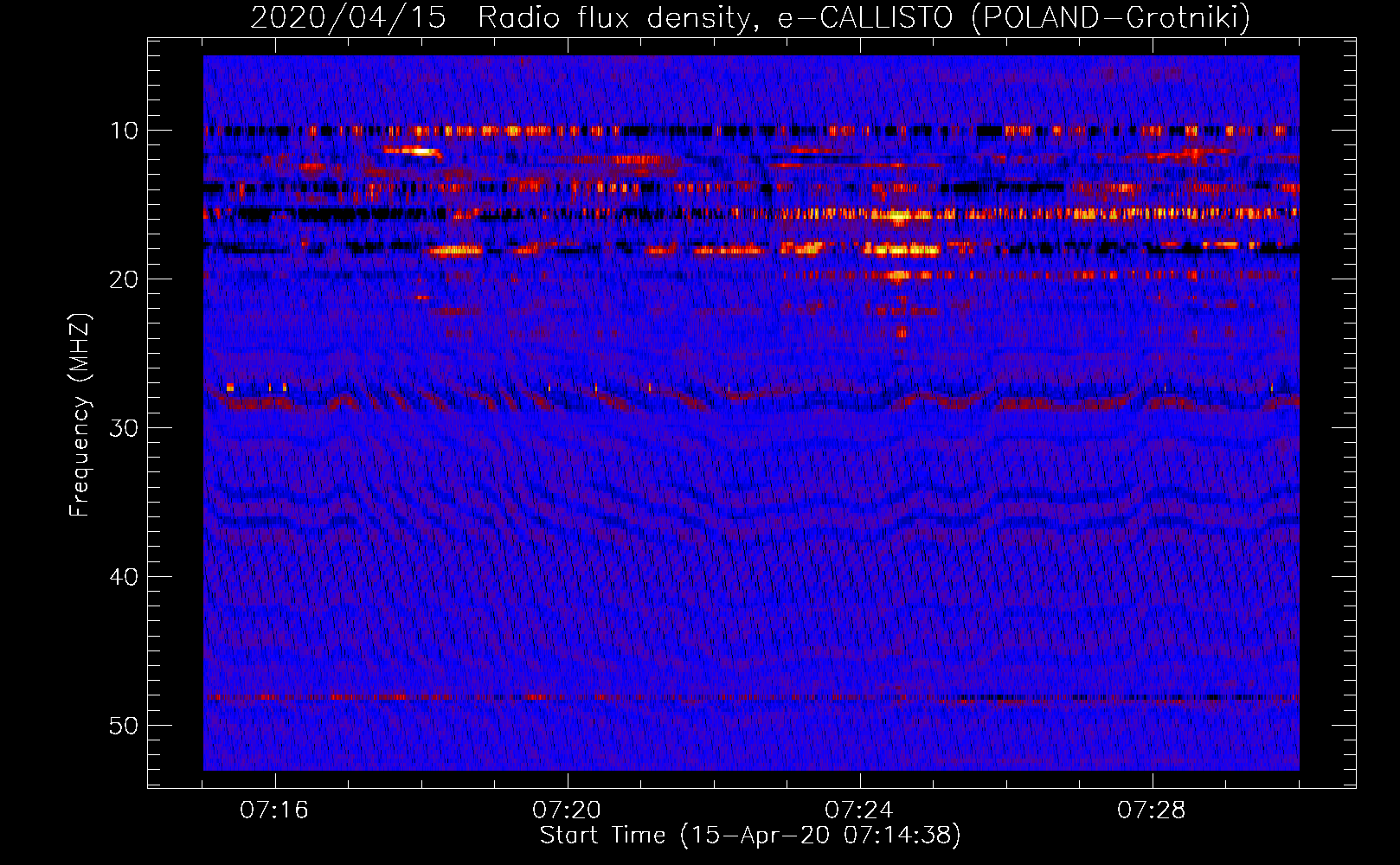The width and height of the screenshot is (1400, 865).
Task: Select the 07:16 time tick label
Action: (274, 811)
